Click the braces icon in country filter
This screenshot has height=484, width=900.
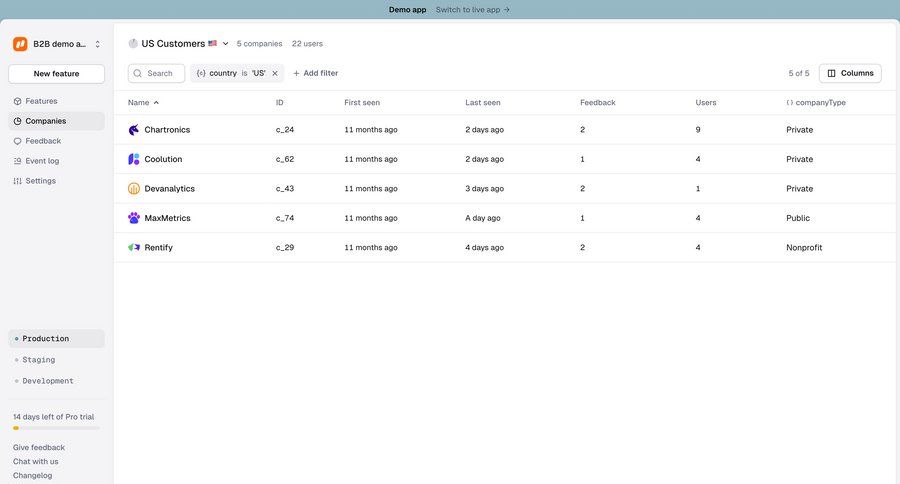201,73
